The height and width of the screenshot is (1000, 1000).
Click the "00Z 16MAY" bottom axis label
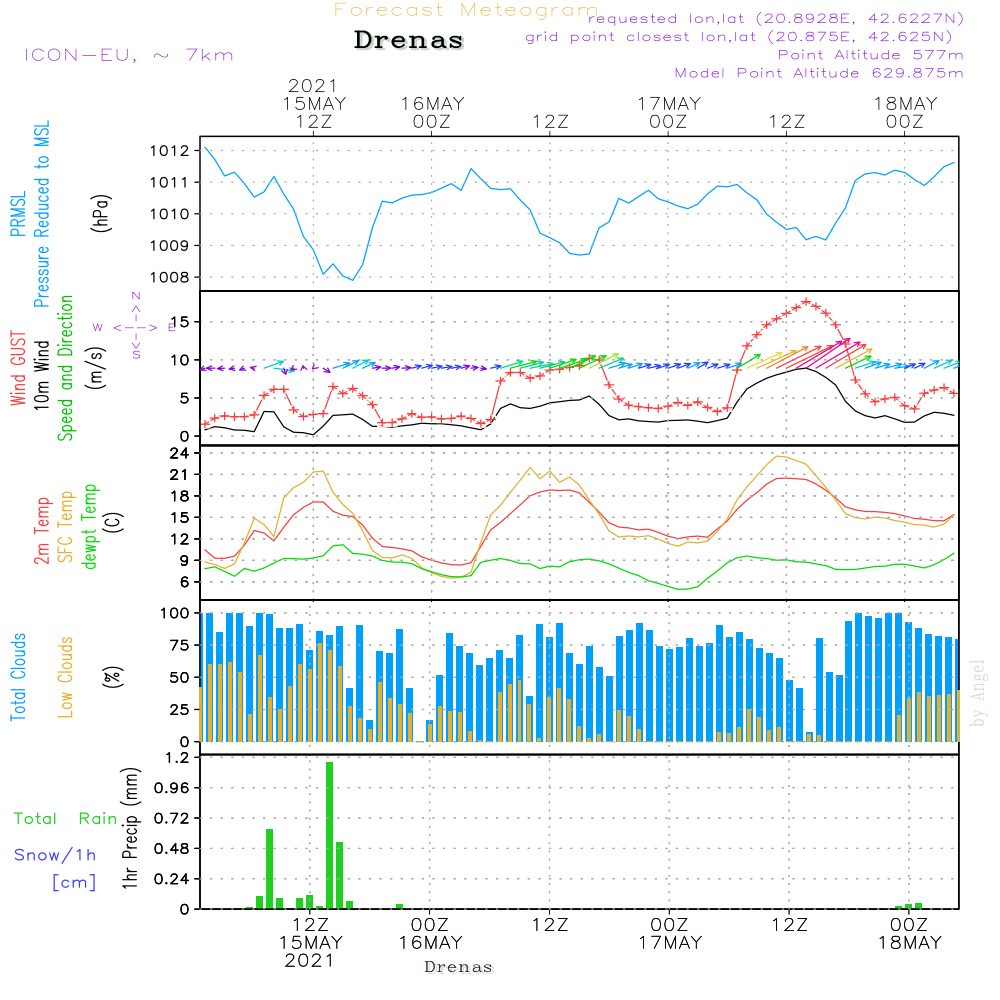(430, 934)
